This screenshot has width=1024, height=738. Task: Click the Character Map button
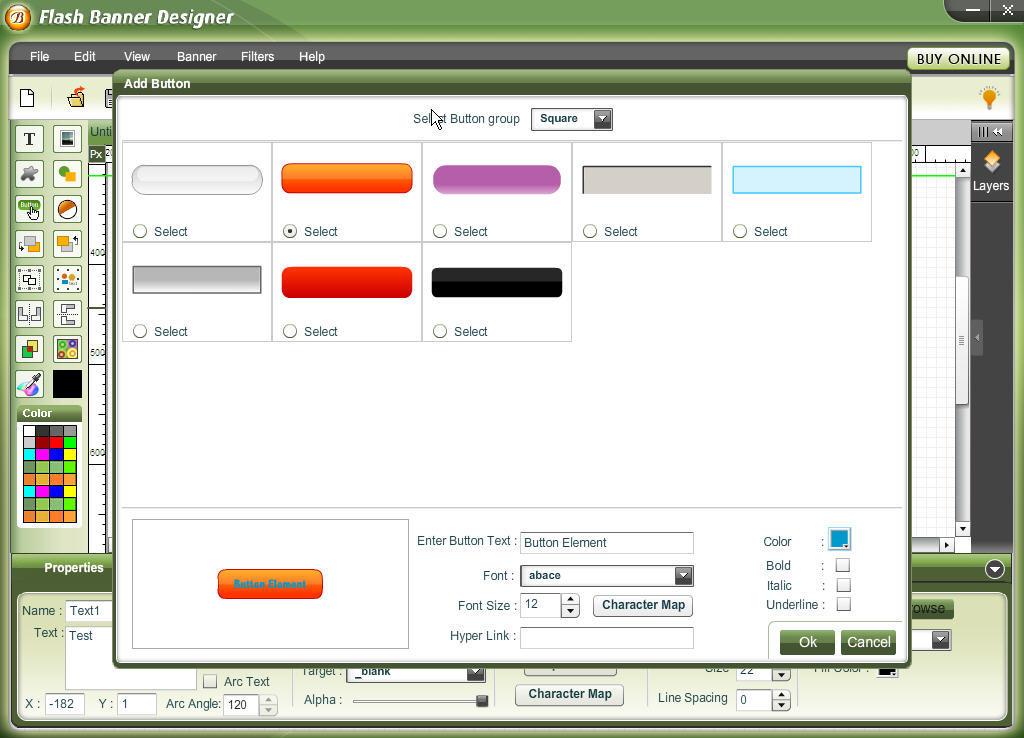(x=642, y=605)
